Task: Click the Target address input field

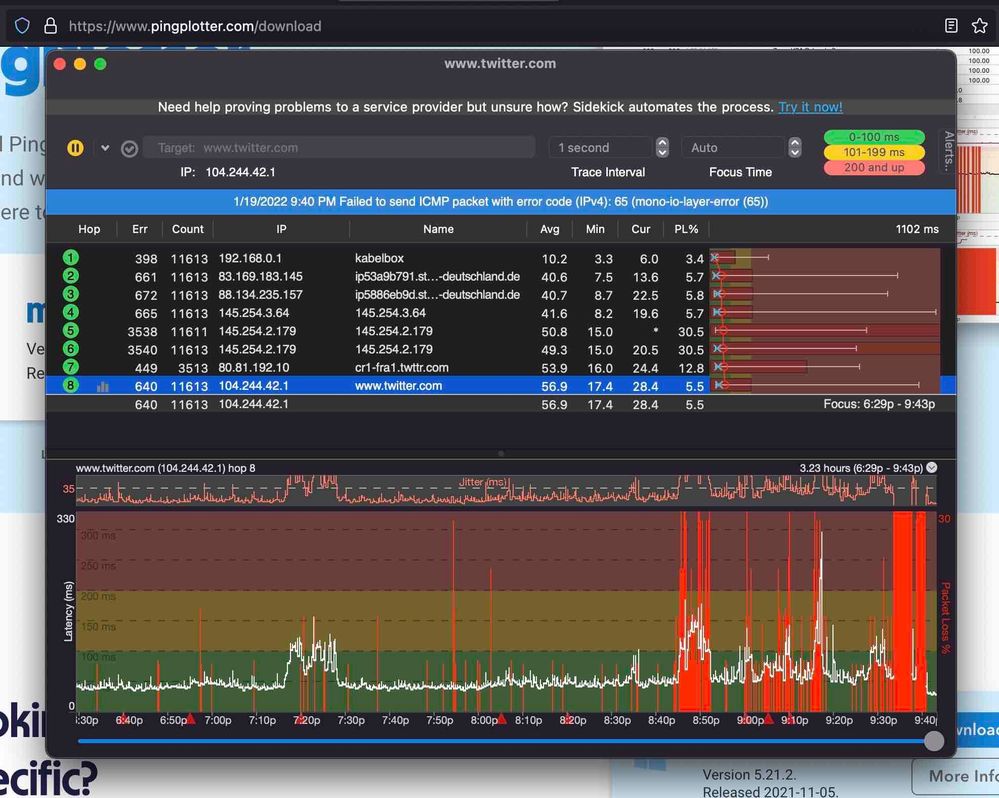Action: [340, 148]
